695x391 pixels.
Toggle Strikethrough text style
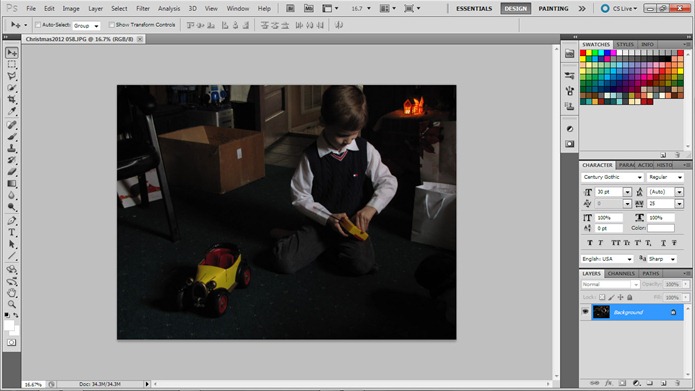click(674, 243)
